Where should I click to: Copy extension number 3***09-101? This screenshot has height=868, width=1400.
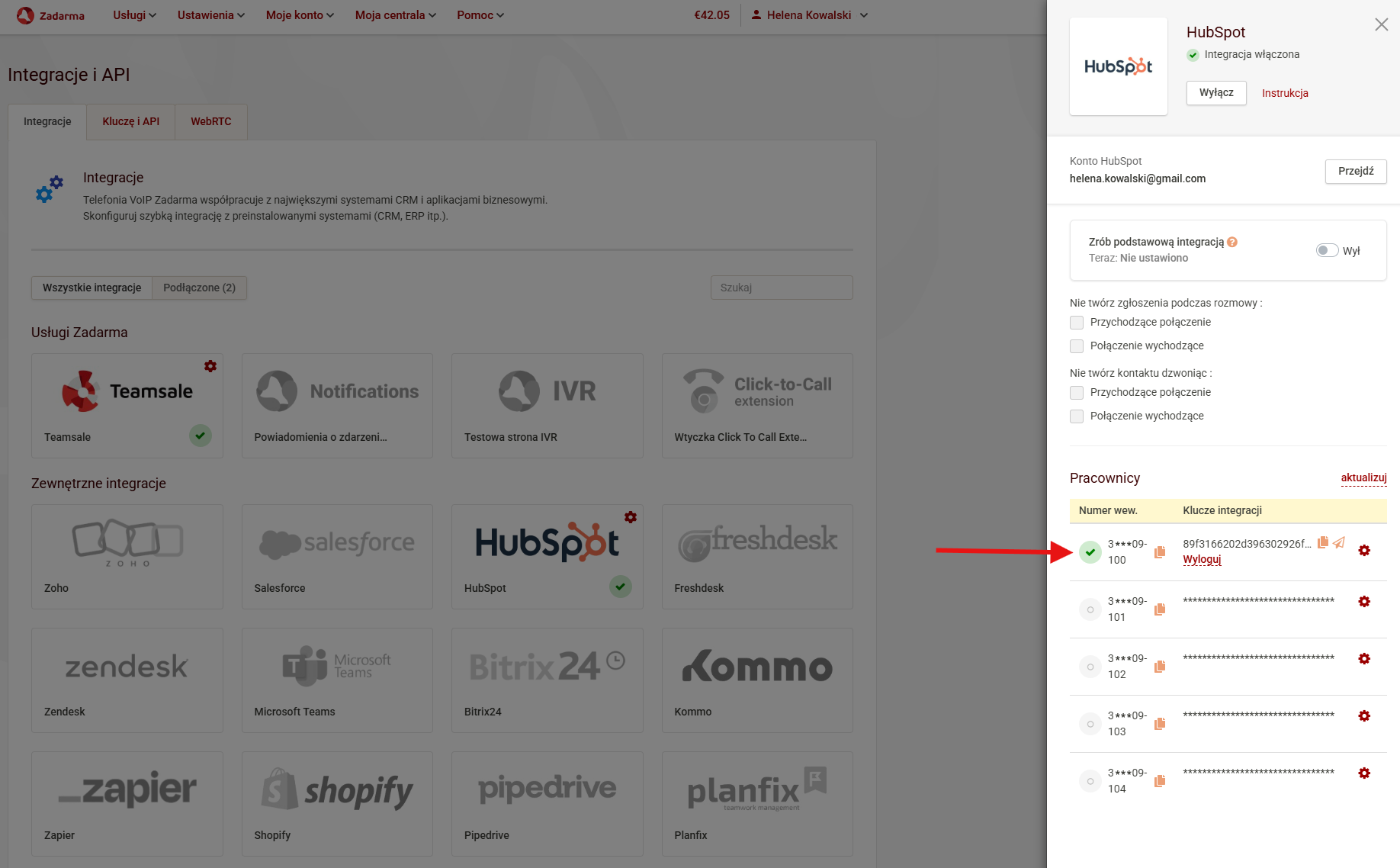[1160, 609]
